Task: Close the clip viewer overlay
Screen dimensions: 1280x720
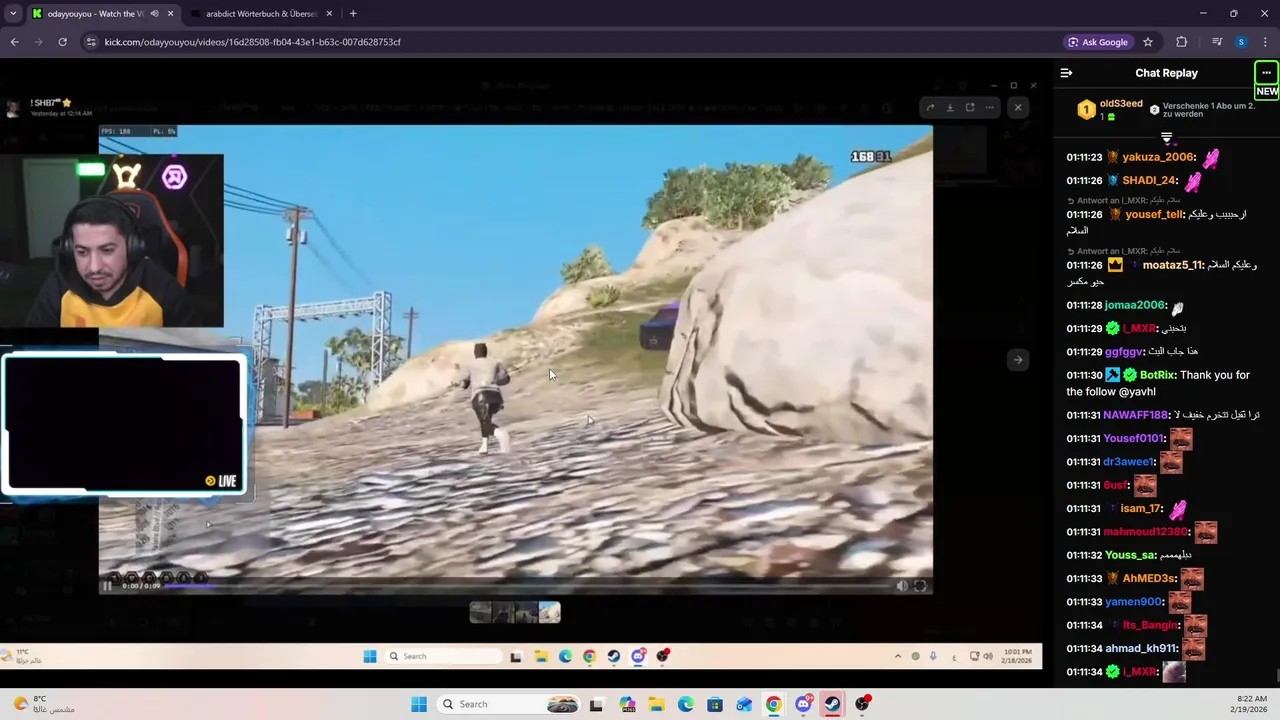Action: tap(1018, 107)
